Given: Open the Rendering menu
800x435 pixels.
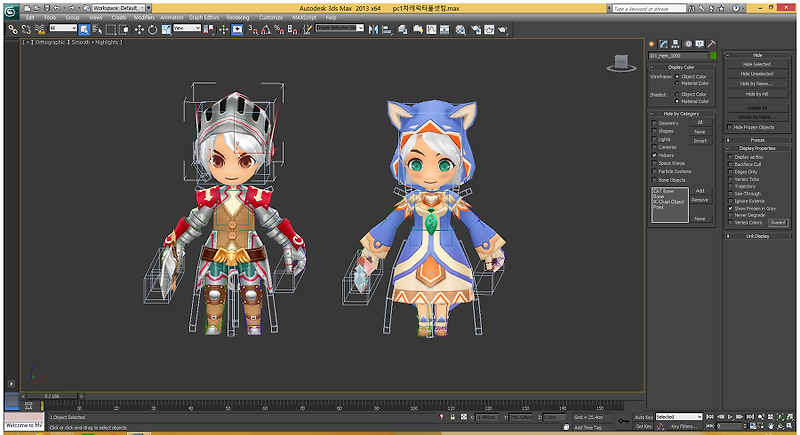Looking at the screenshot, I should point(238,17).
